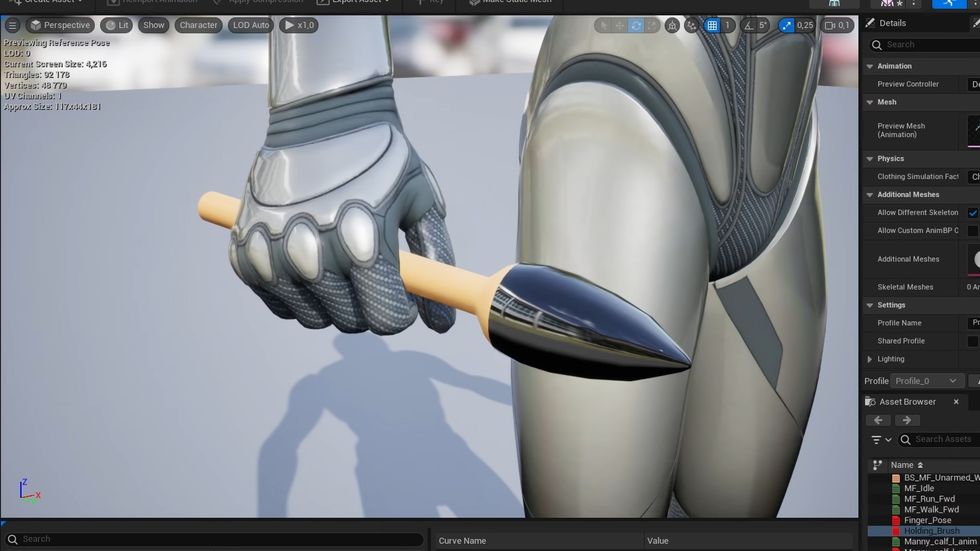
Task: Close the Asset Browser tab
Action: (956, 402)
